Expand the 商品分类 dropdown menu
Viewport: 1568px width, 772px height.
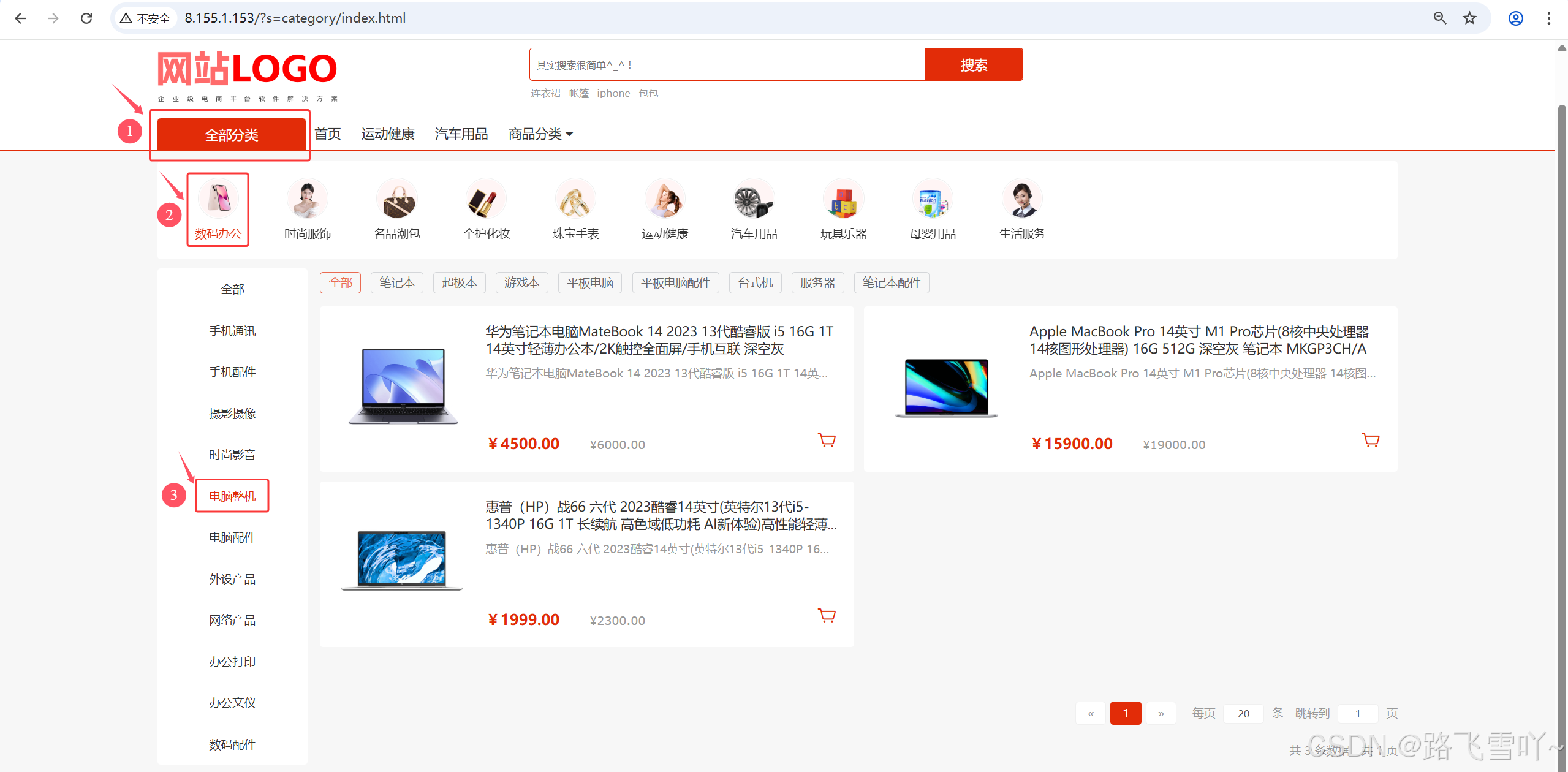[x=540, y=134]
